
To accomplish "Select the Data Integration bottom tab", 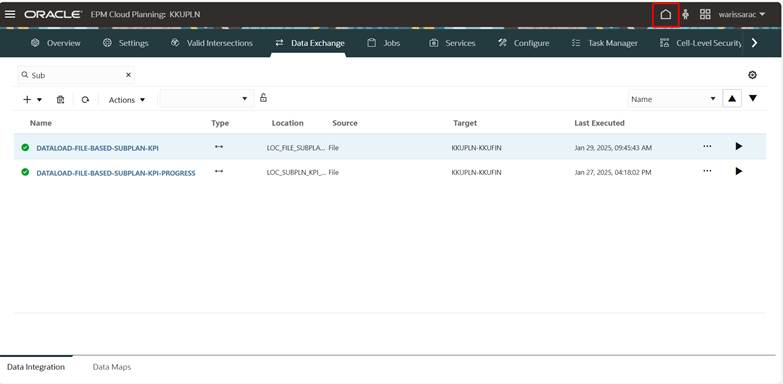I will 36,367.
